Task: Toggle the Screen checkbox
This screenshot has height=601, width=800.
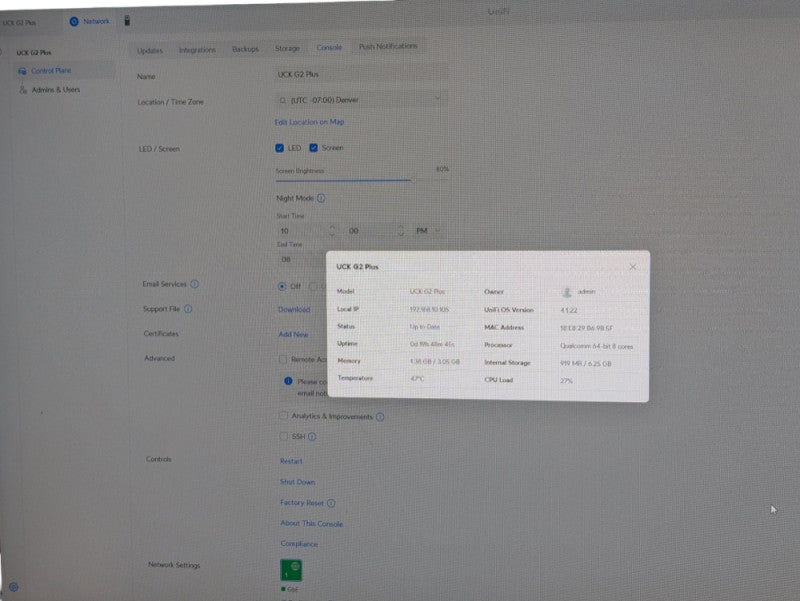Action: point(313,148)
